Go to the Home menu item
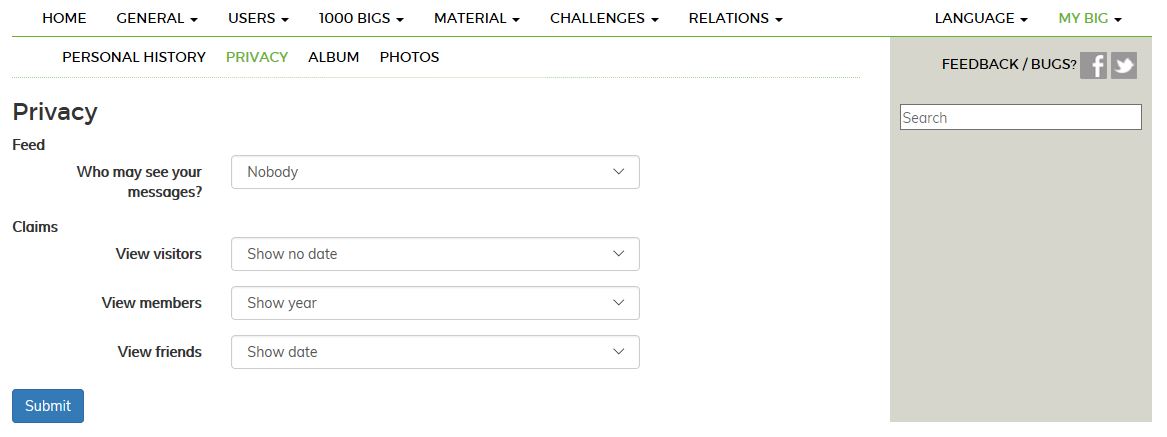The height and width of the screenshot is (437, 1167). coord(64,18)
